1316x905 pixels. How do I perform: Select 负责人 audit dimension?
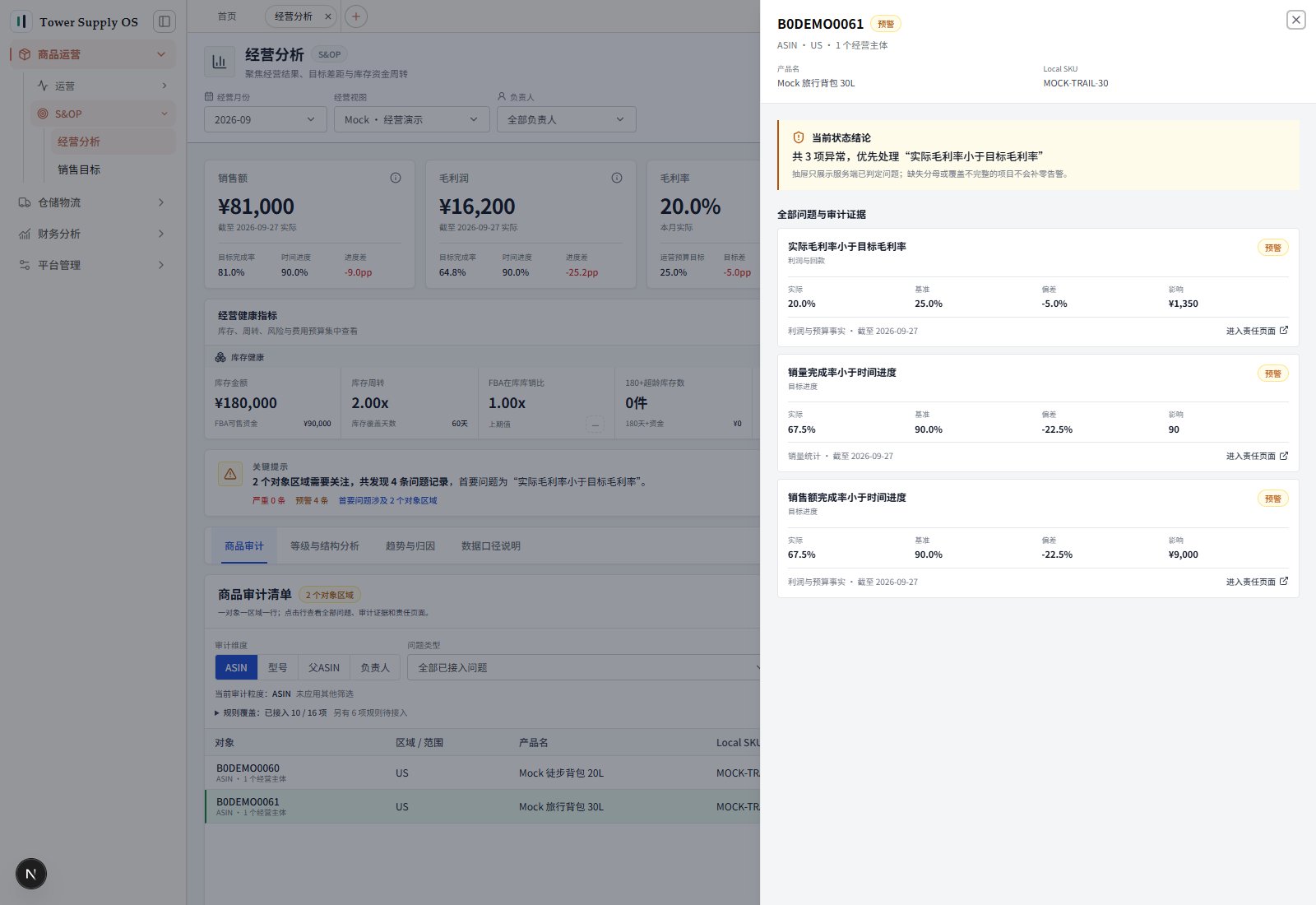click(x=375, y=667)
